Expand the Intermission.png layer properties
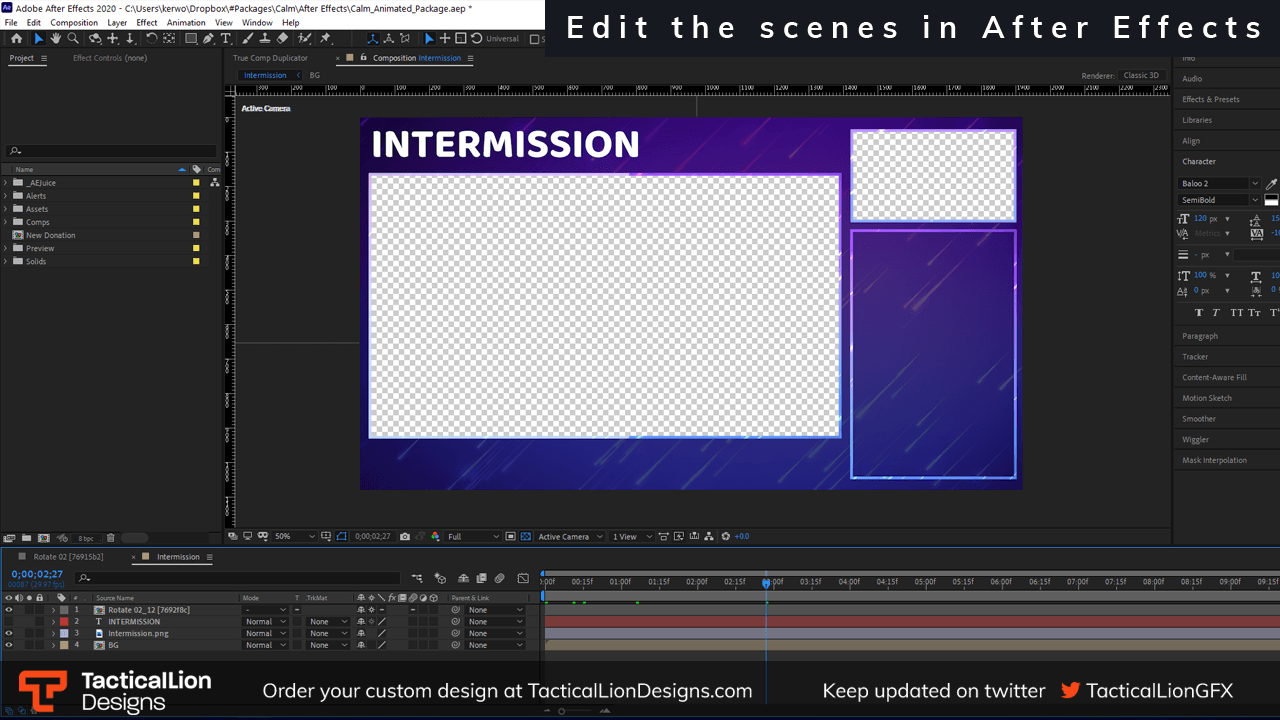Image resolution: width=1280 pixels, height=720 pixels. (53, 633)
